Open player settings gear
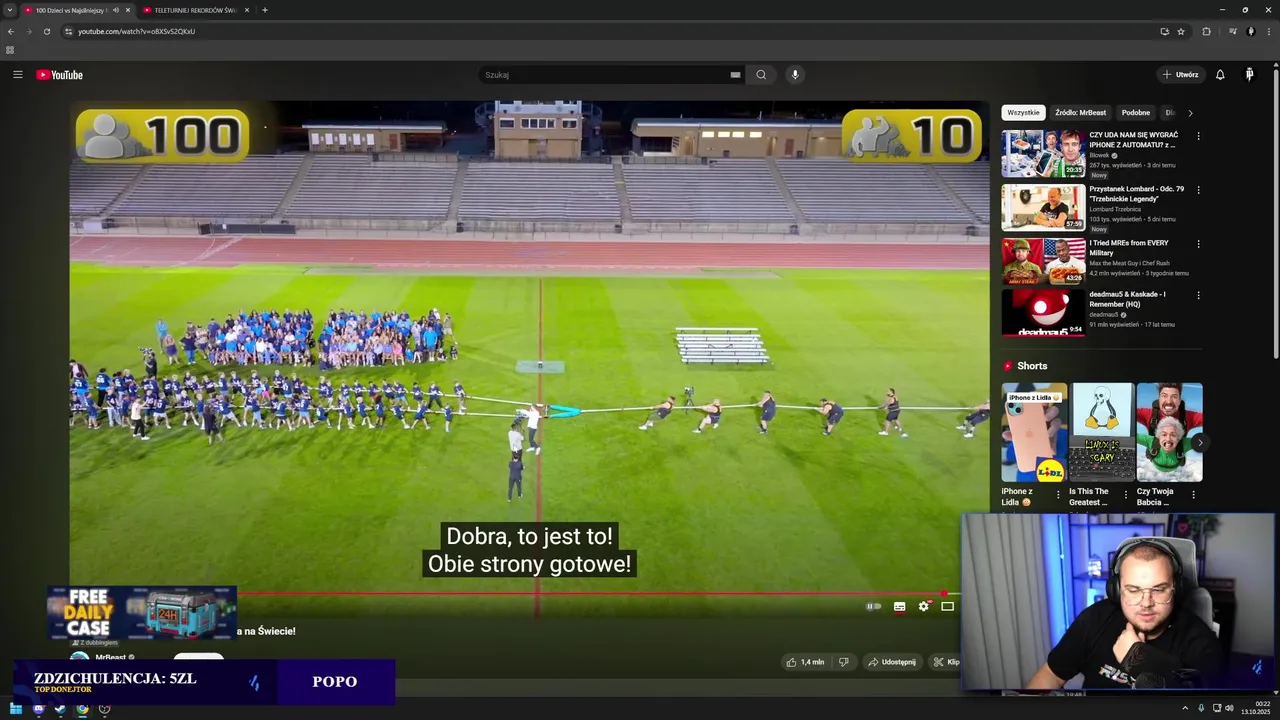1280x720 pixels. click(x=923, y=606)
